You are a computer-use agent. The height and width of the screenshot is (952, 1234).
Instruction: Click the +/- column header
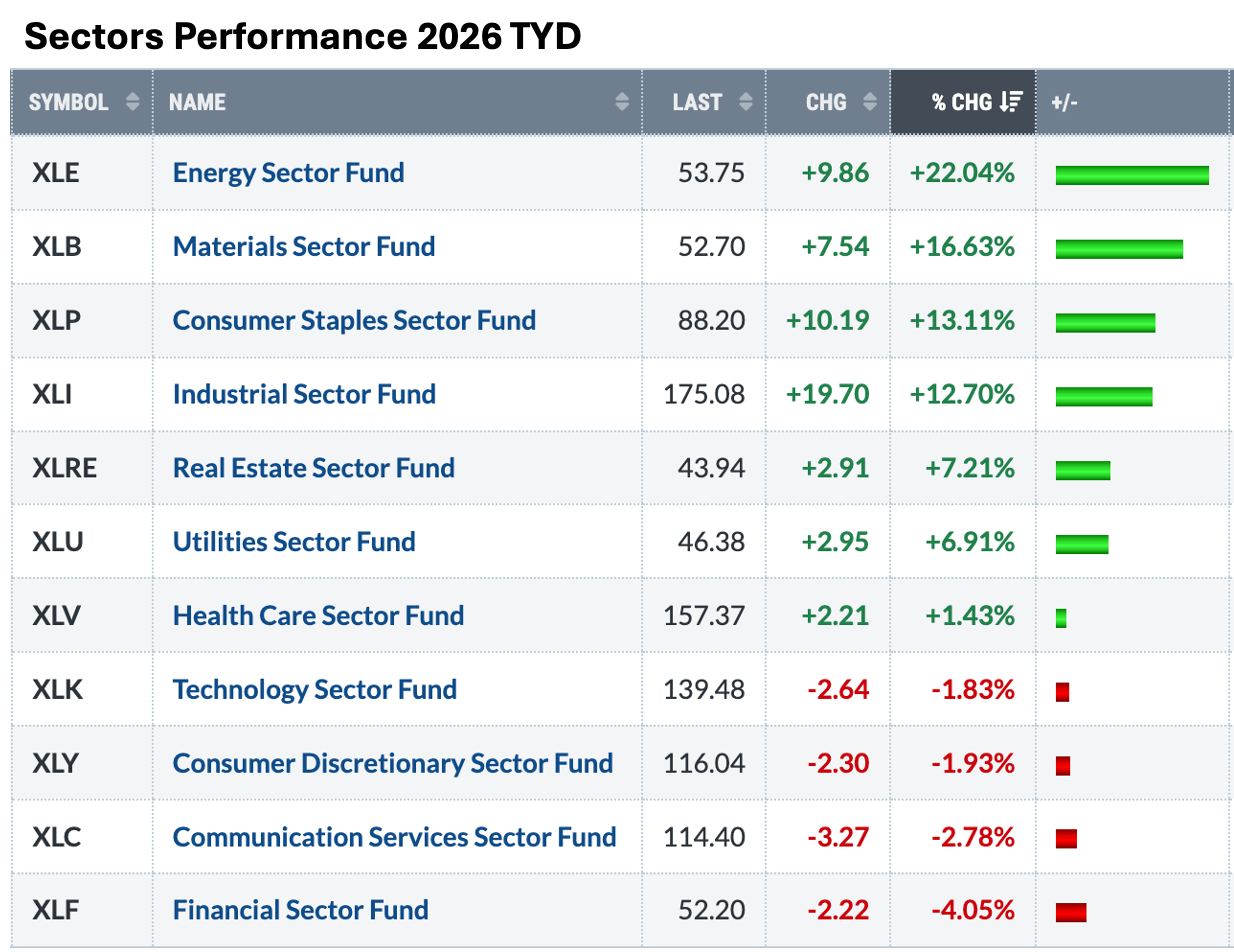1064,102
